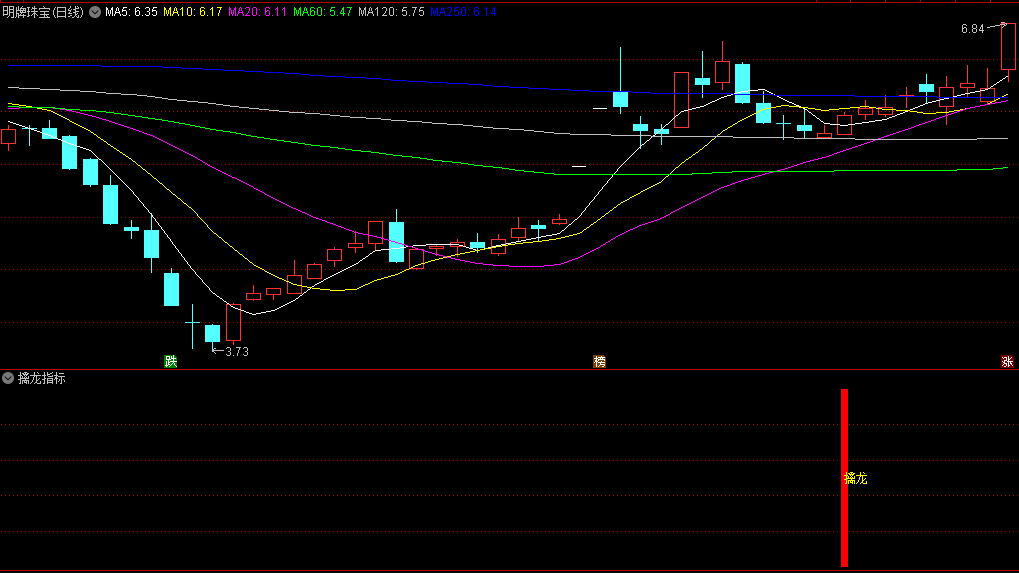Open dropdown beside 明牌珠宝(日线) title
The image size is (1019, 573).
[x=95, y=12]
